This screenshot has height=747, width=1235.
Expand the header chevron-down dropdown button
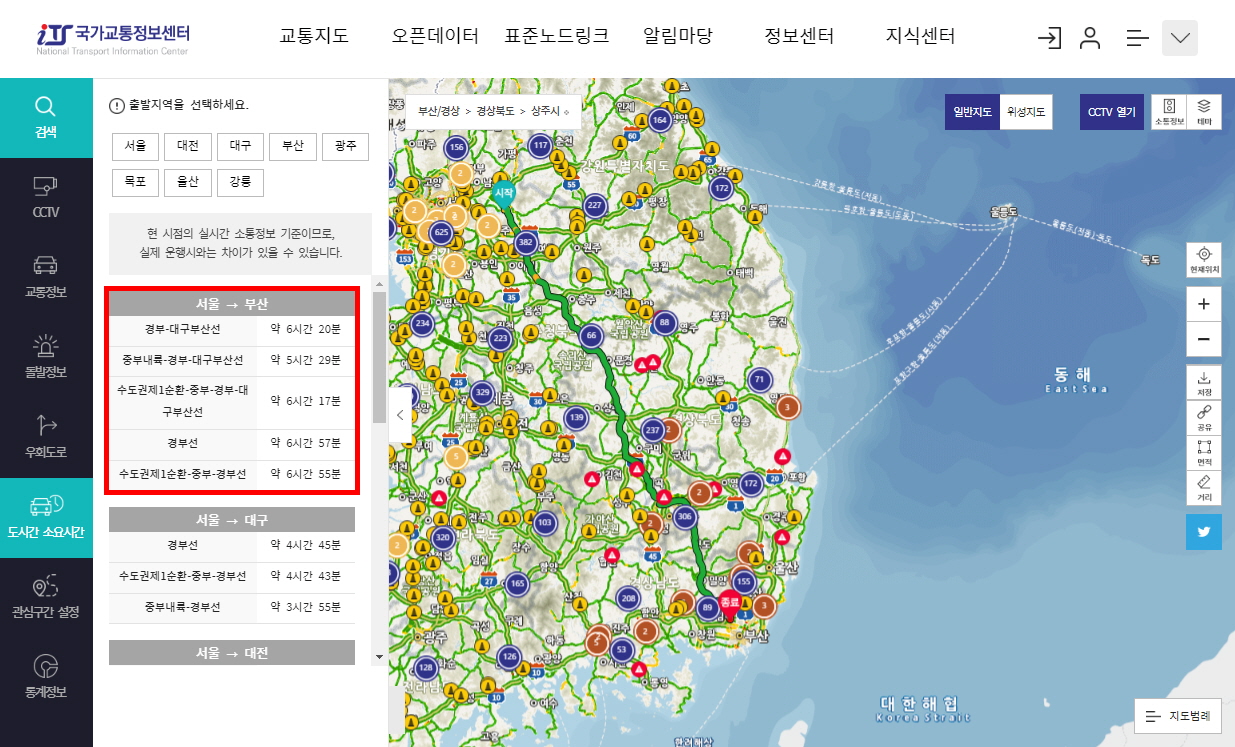click(1180, 38)
